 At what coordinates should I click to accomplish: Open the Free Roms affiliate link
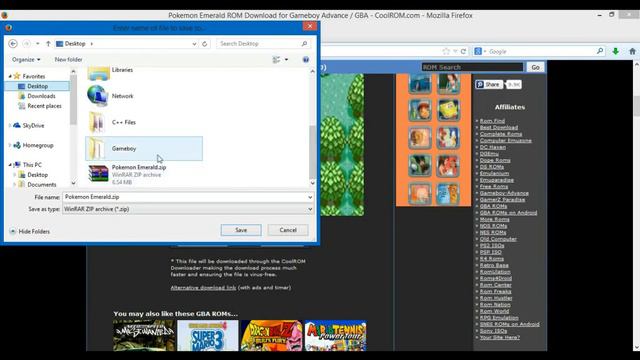(493, 186)
